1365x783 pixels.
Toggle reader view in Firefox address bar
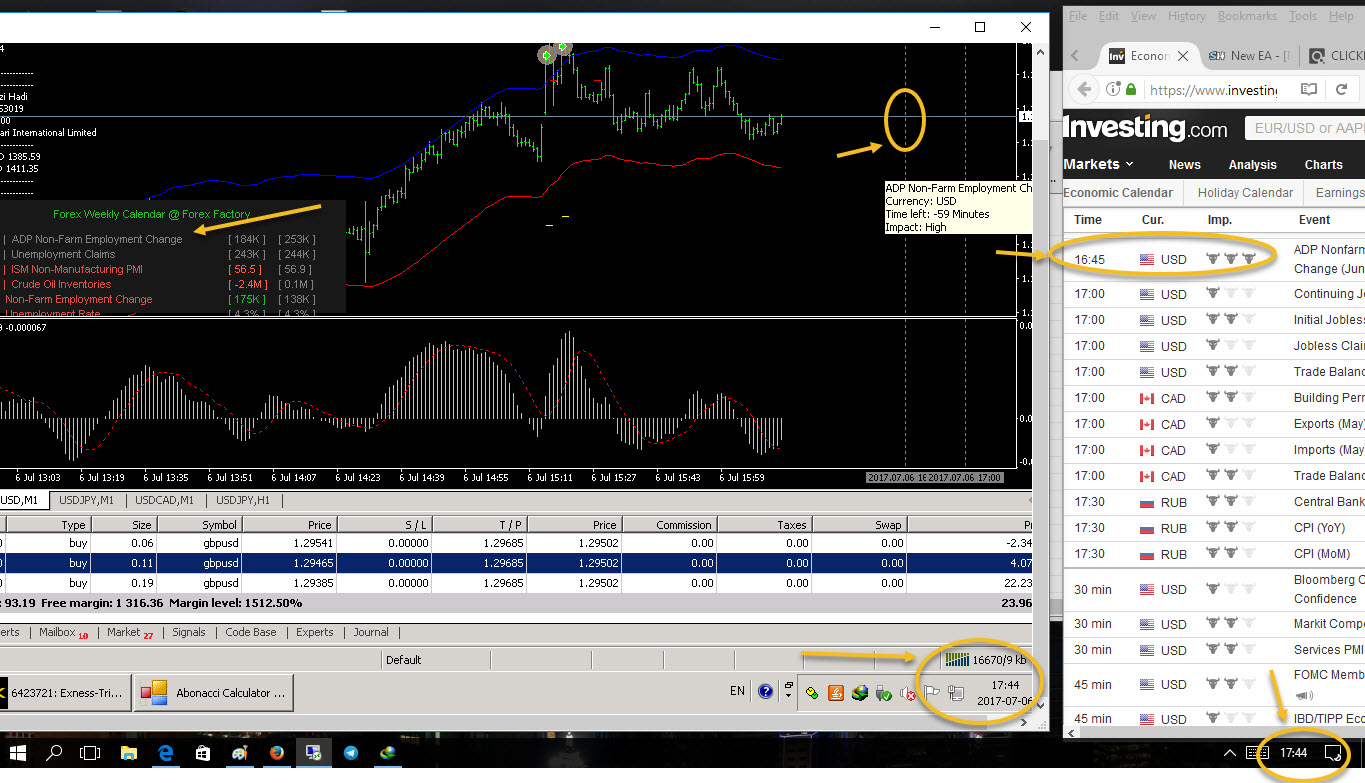click(x=1309, y=89)
